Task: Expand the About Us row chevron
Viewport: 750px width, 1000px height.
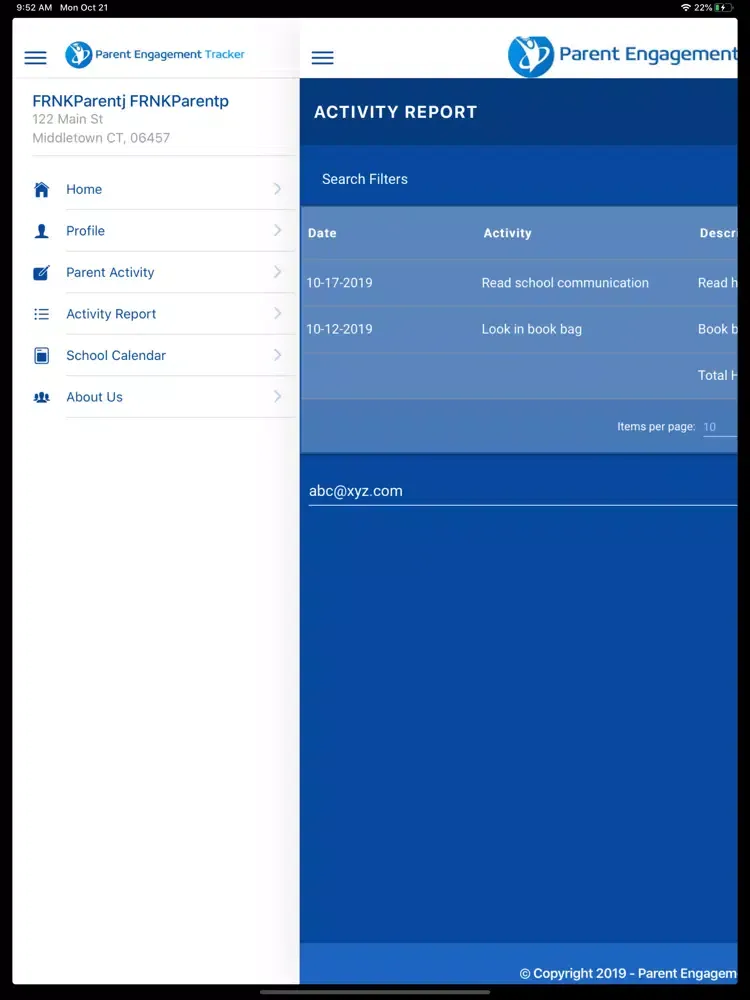Action: pos(277,396)
